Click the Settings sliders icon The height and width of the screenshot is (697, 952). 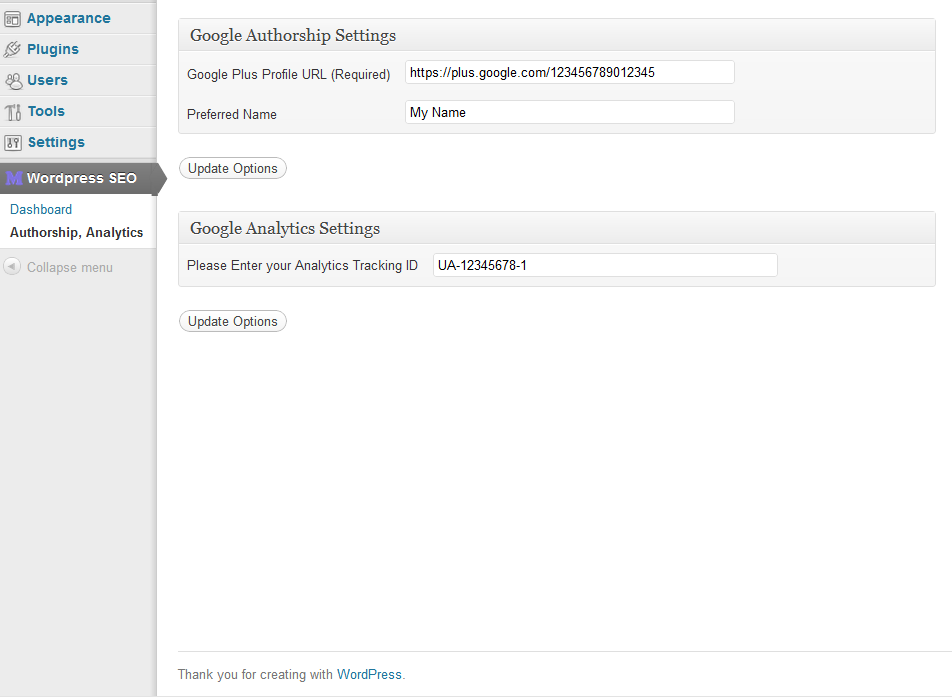(x=13, y=143)
